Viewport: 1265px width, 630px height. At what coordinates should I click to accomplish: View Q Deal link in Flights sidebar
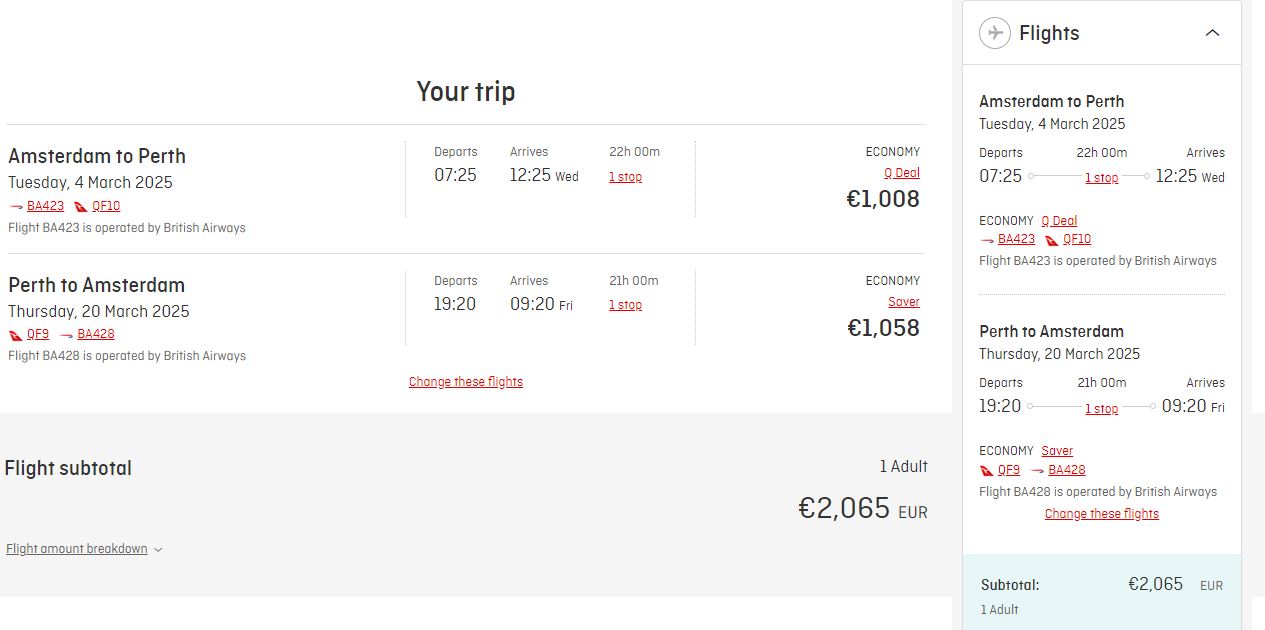[1059, 221]
